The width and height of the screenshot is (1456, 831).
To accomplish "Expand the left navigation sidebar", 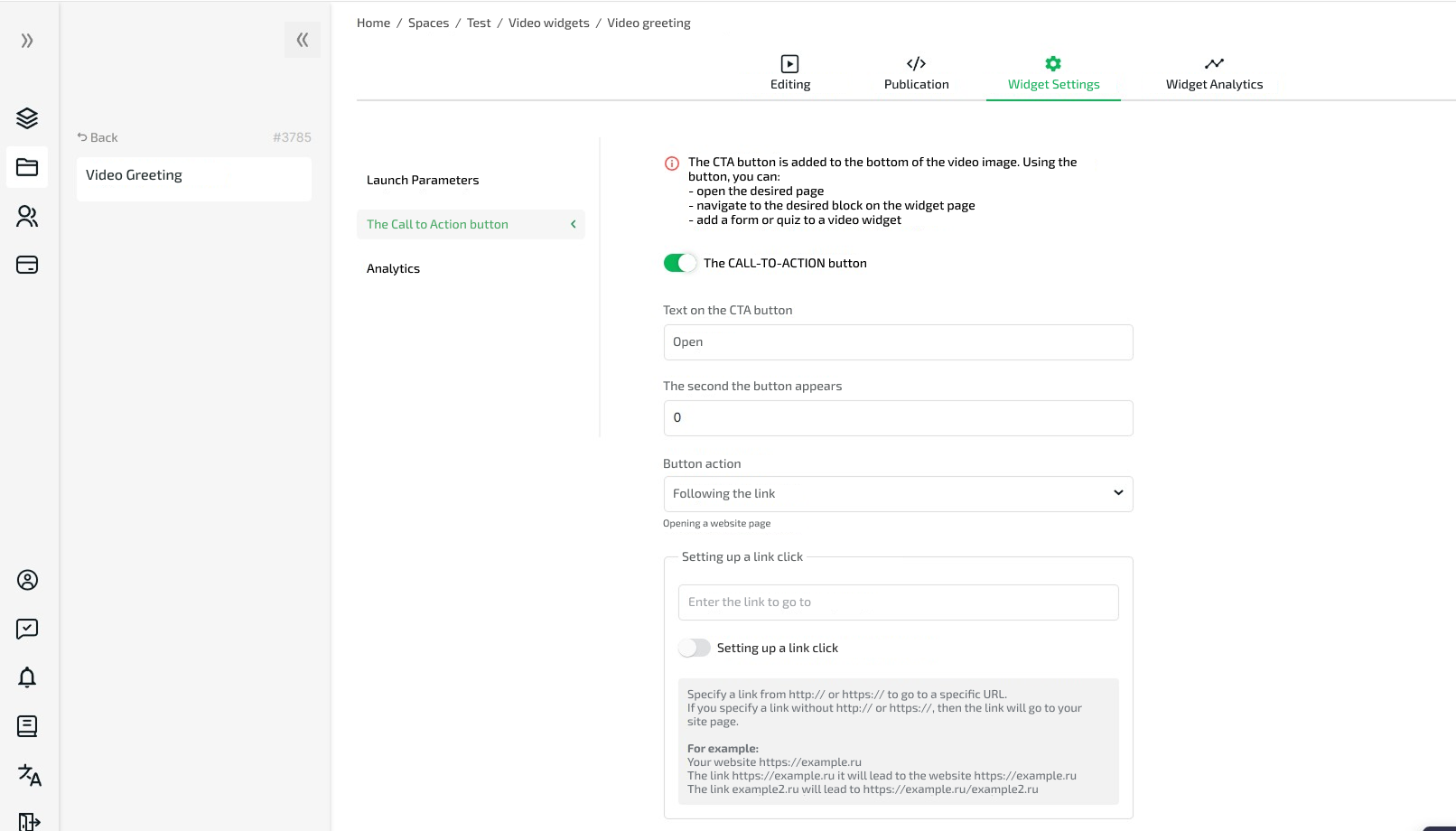I will point(27,41).
